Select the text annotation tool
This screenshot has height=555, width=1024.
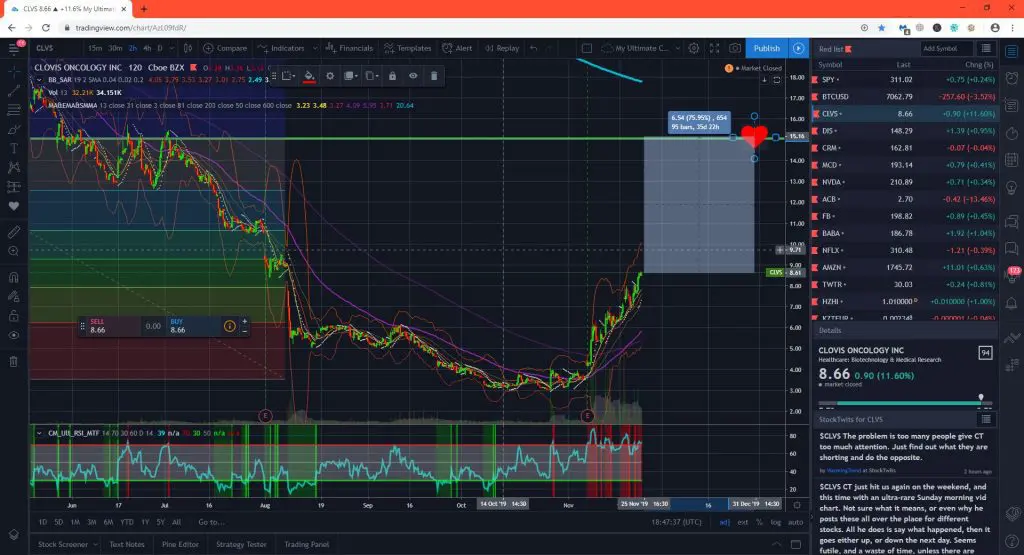click(x=14, y=149)
